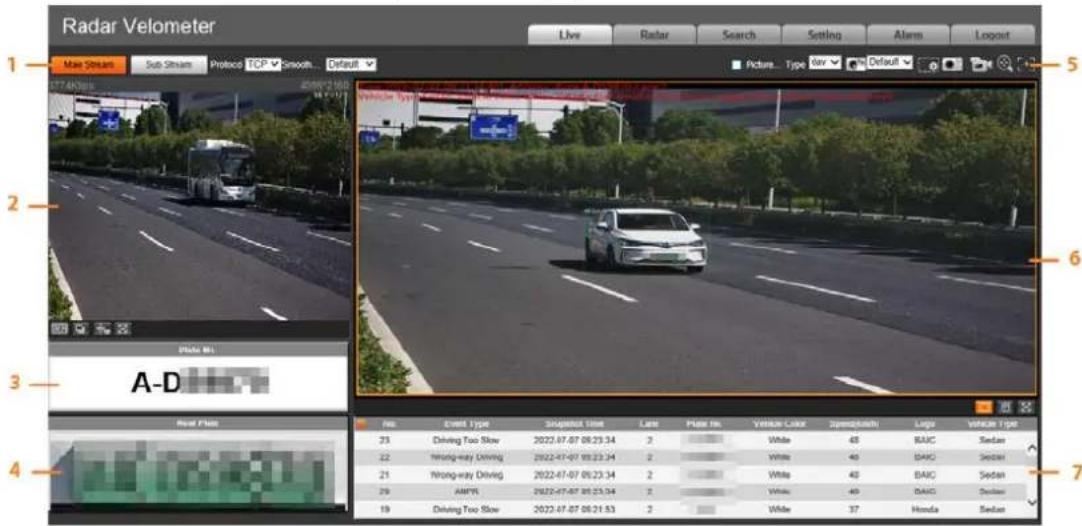The image size is (1082, 526).
Task: Click snapshot time 2022-07-07 09:21:53
Action: [x=575, y=509]
